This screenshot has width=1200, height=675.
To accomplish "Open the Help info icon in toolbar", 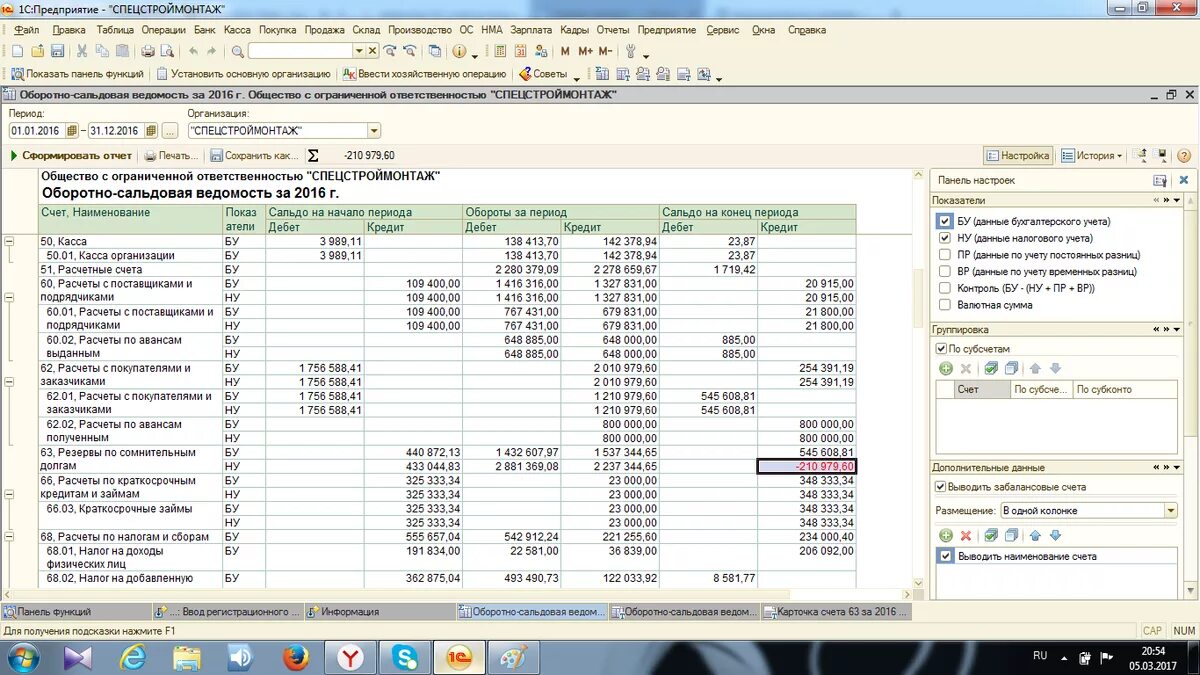I will [459, 51].
